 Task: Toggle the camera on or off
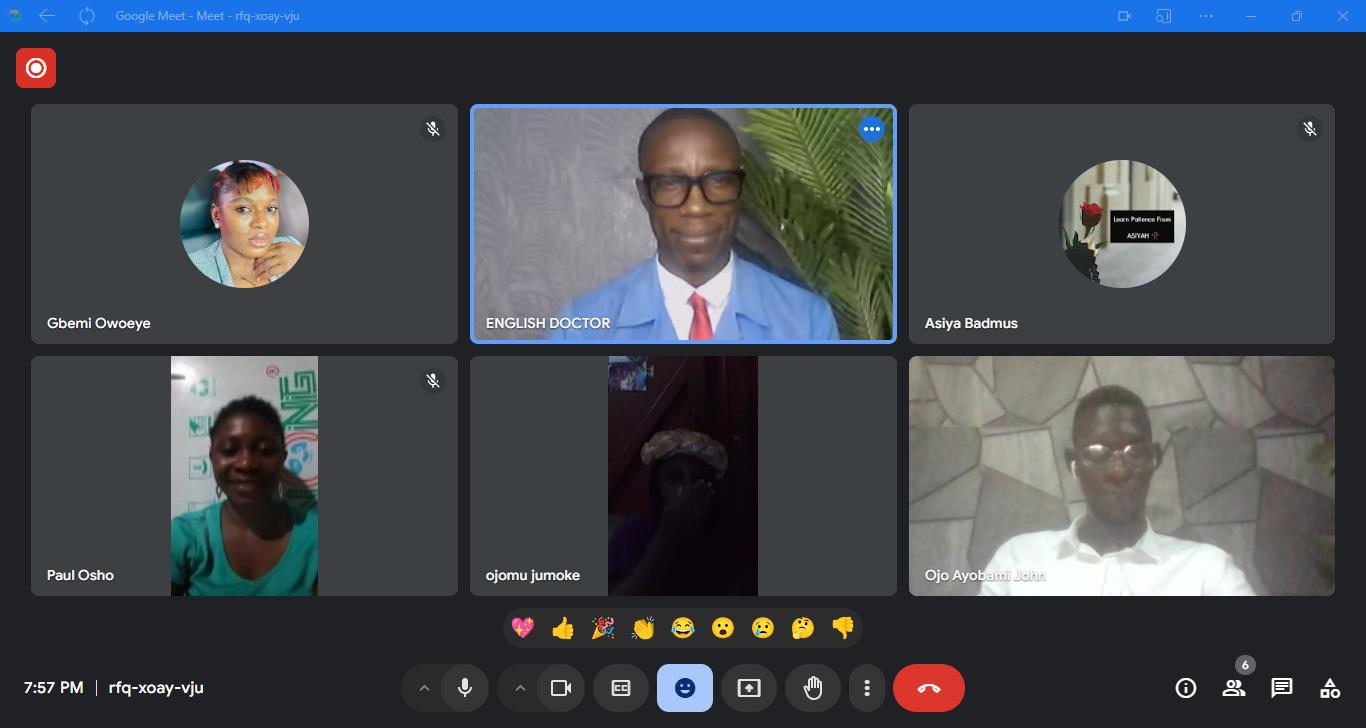pyautogui.click(x=561, y=688)
